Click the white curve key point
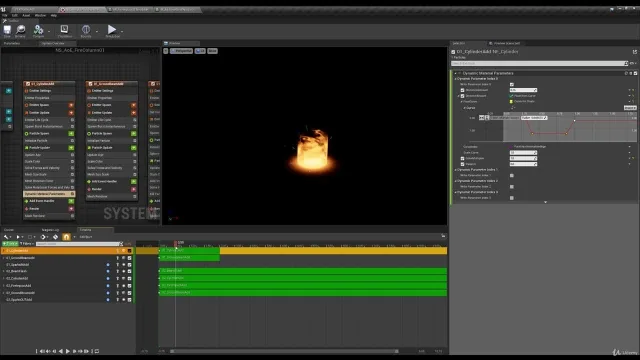 [x=574, y=120]
